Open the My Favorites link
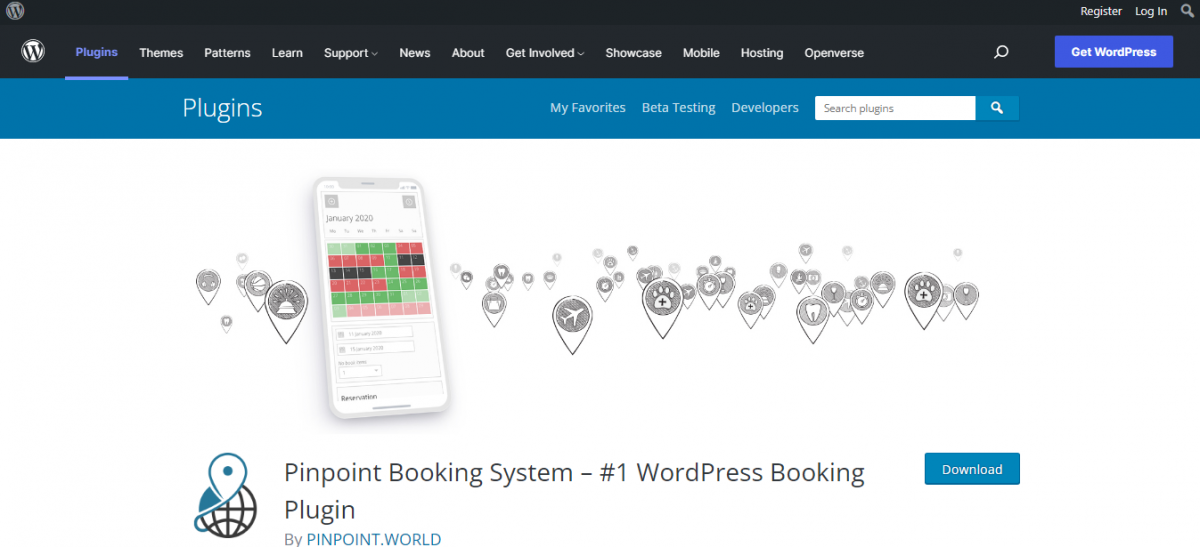Screen dimensions: 1200x547 (587, 108)
